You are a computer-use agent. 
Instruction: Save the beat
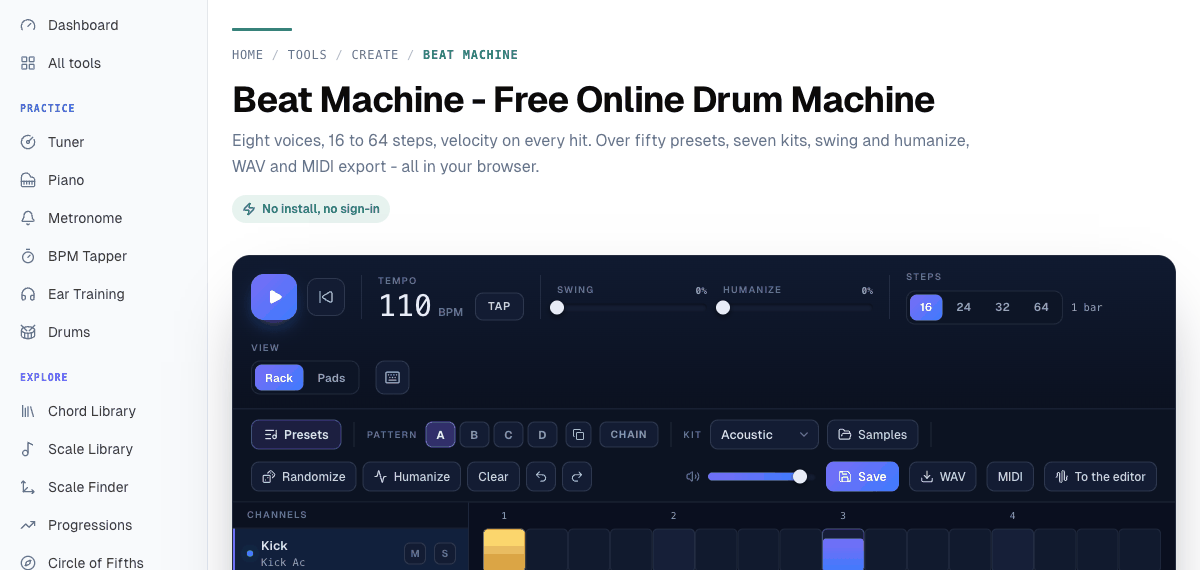[862, 477]
